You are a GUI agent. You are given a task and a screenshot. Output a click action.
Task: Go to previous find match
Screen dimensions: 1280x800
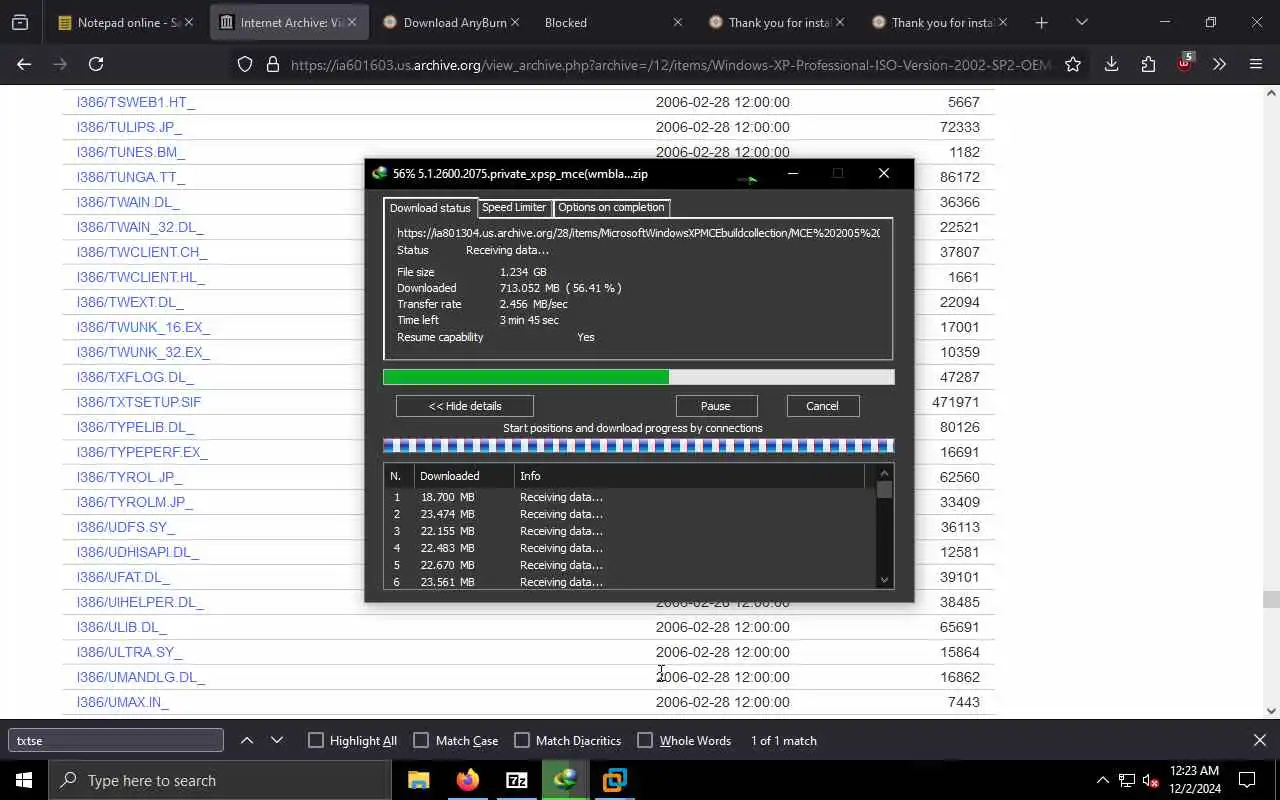247,740
